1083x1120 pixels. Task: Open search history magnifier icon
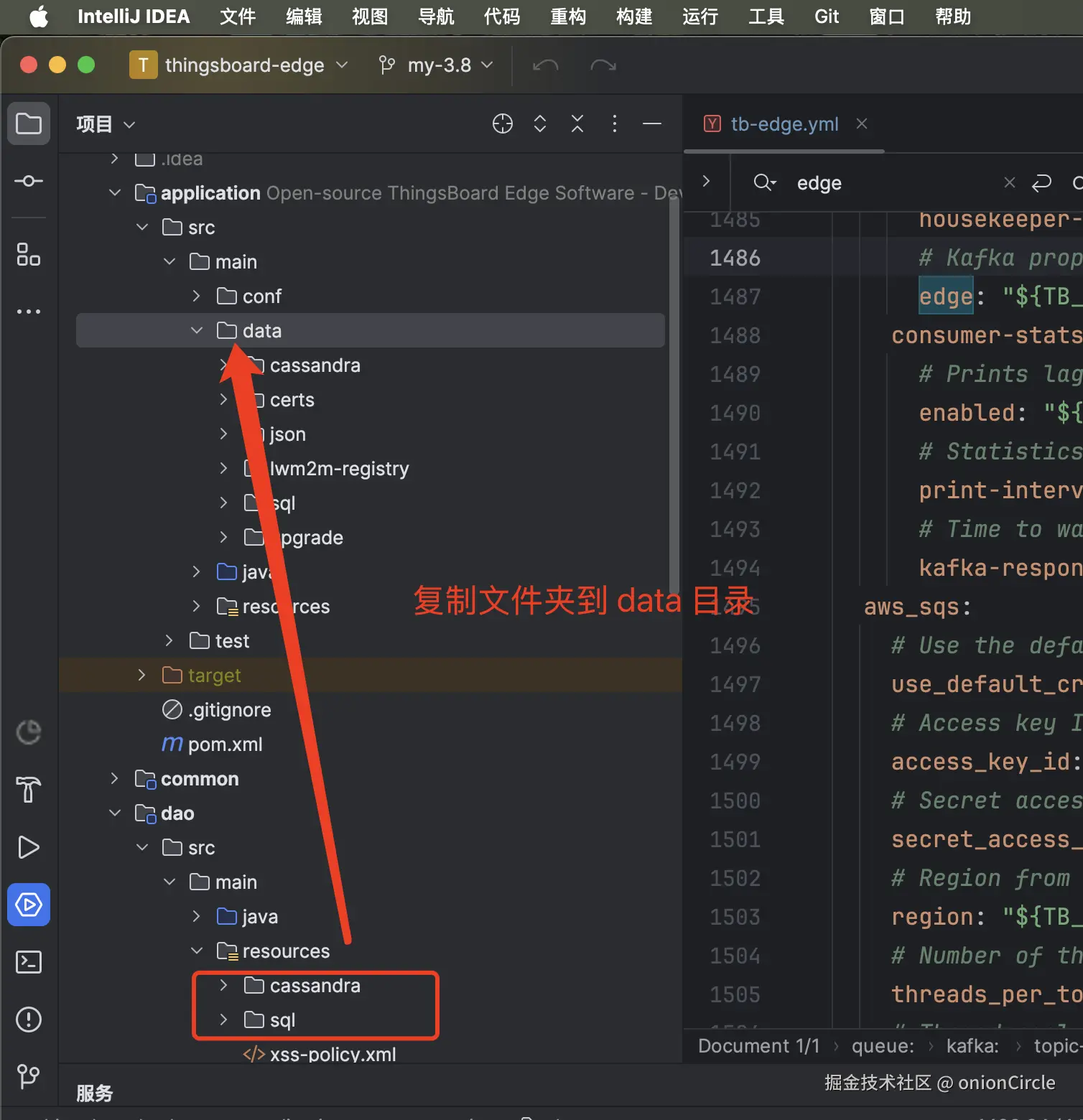pos(765,183)
